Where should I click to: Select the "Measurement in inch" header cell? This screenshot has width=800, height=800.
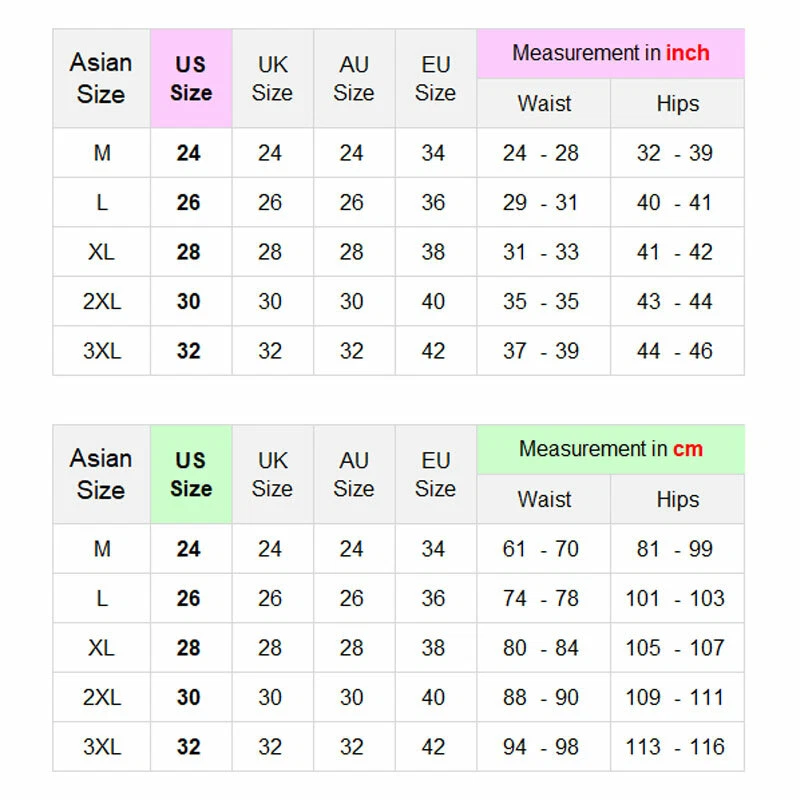(x=610, y=53)
